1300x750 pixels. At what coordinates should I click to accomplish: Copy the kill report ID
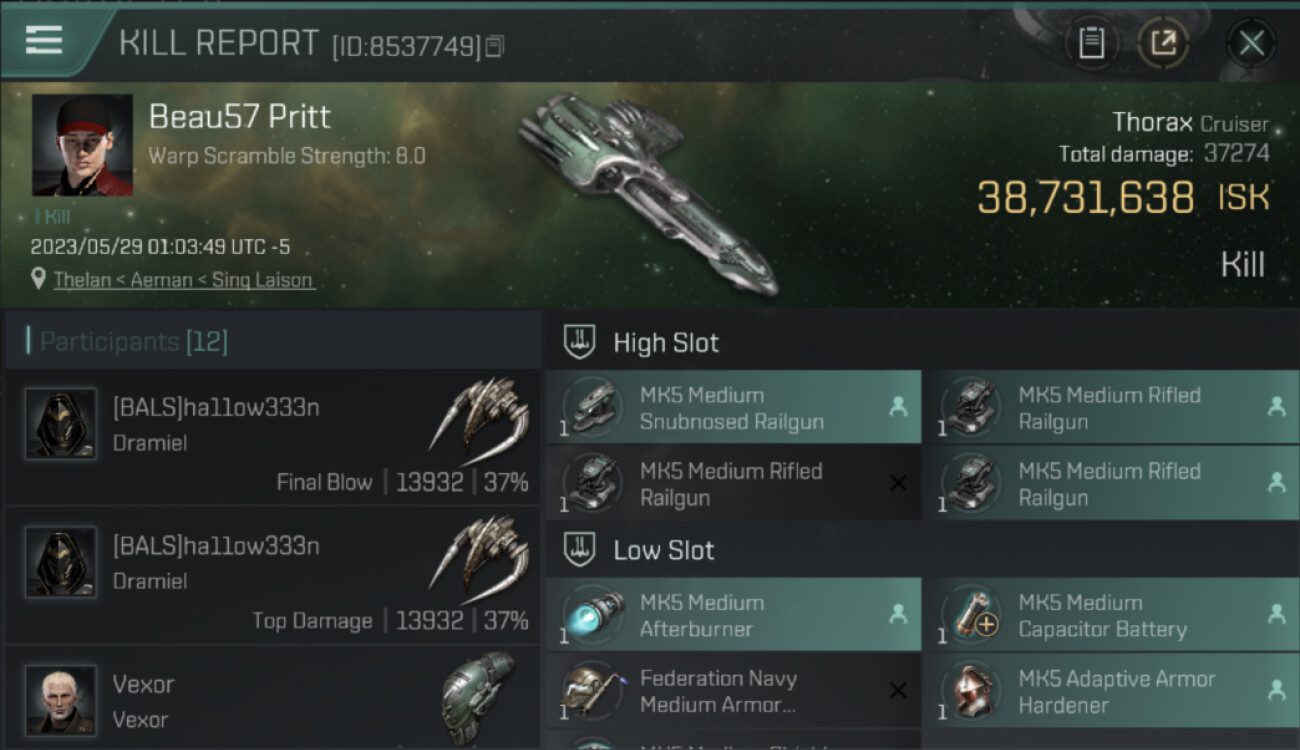tap(495, 46)
